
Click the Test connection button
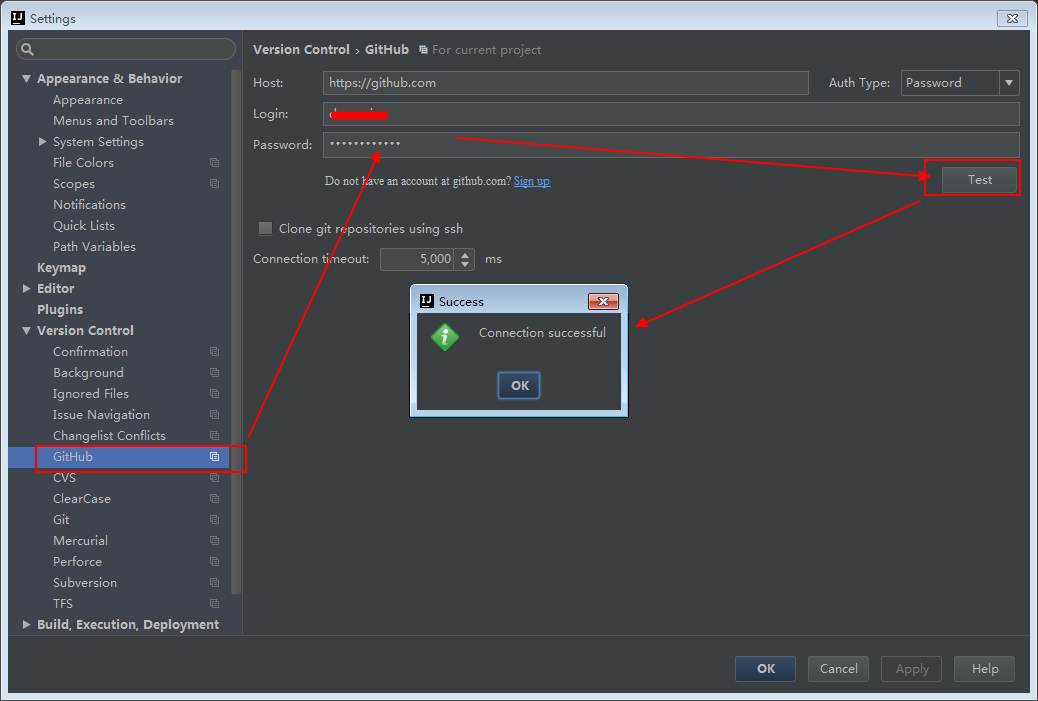coord(980,180)
